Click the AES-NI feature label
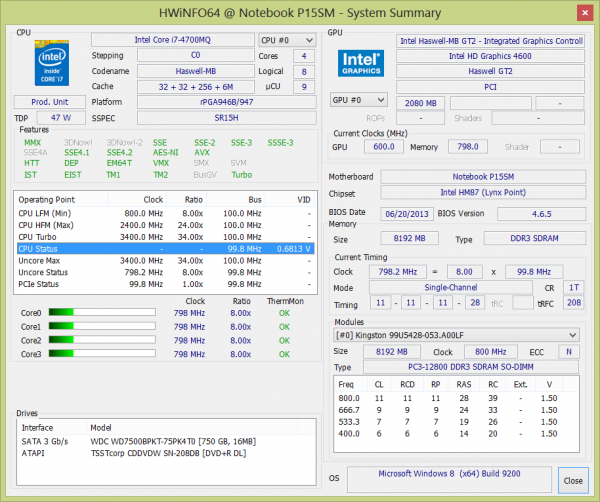This screenshot has width=600, height=502. pyautogui.click(x=166, y=152)
